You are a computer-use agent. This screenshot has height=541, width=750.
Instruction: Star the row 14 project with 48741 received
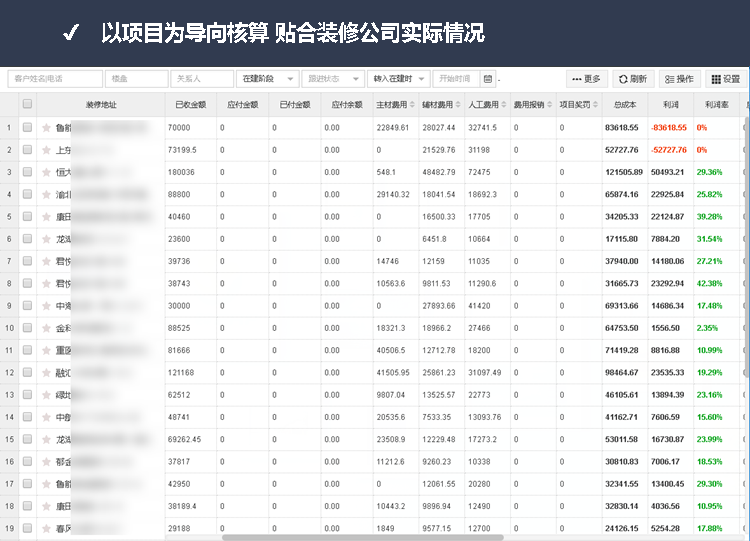46,417
